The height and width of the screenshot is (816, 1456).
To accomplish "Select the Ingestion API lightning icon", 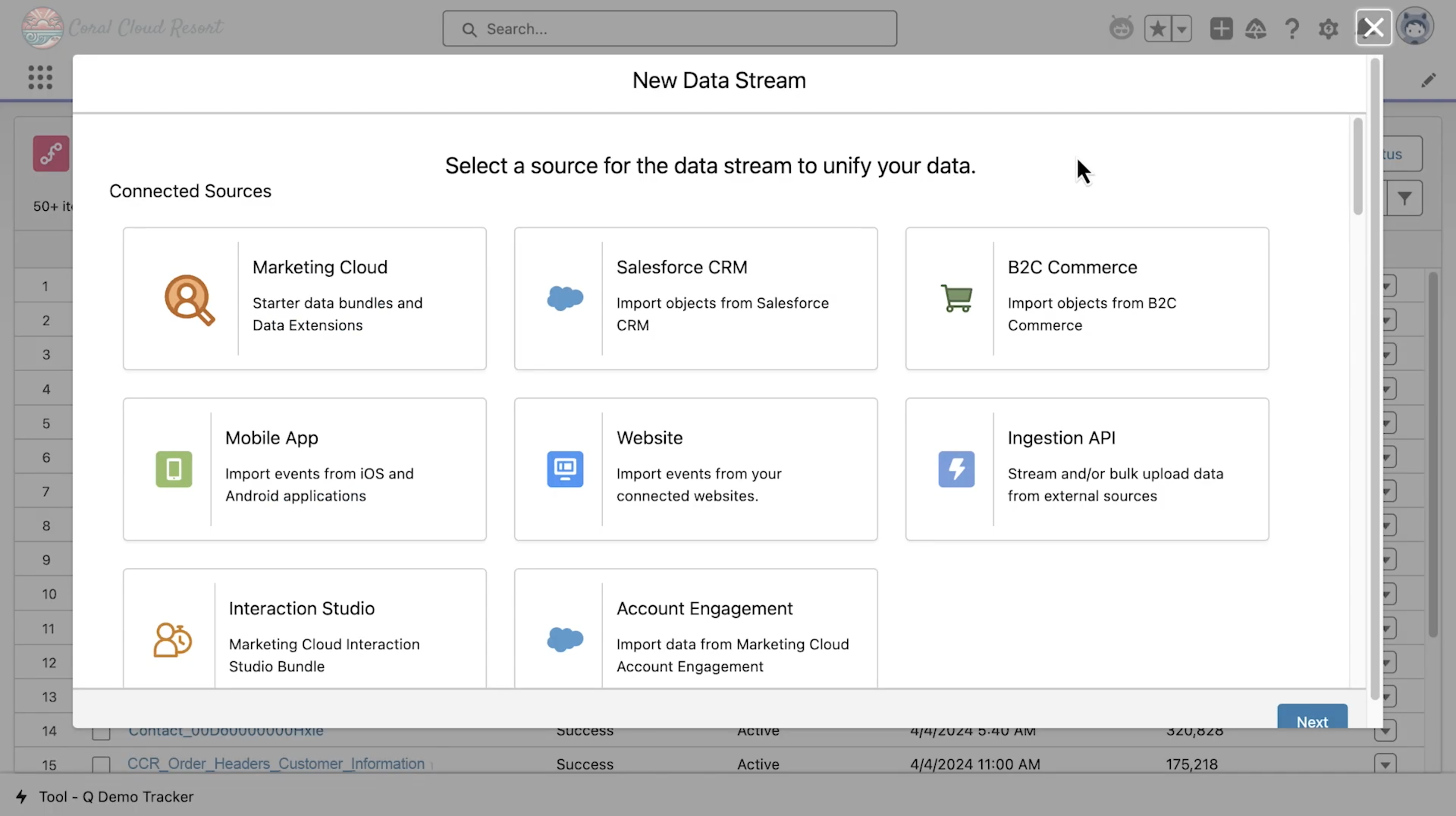I will coord(956,469).
